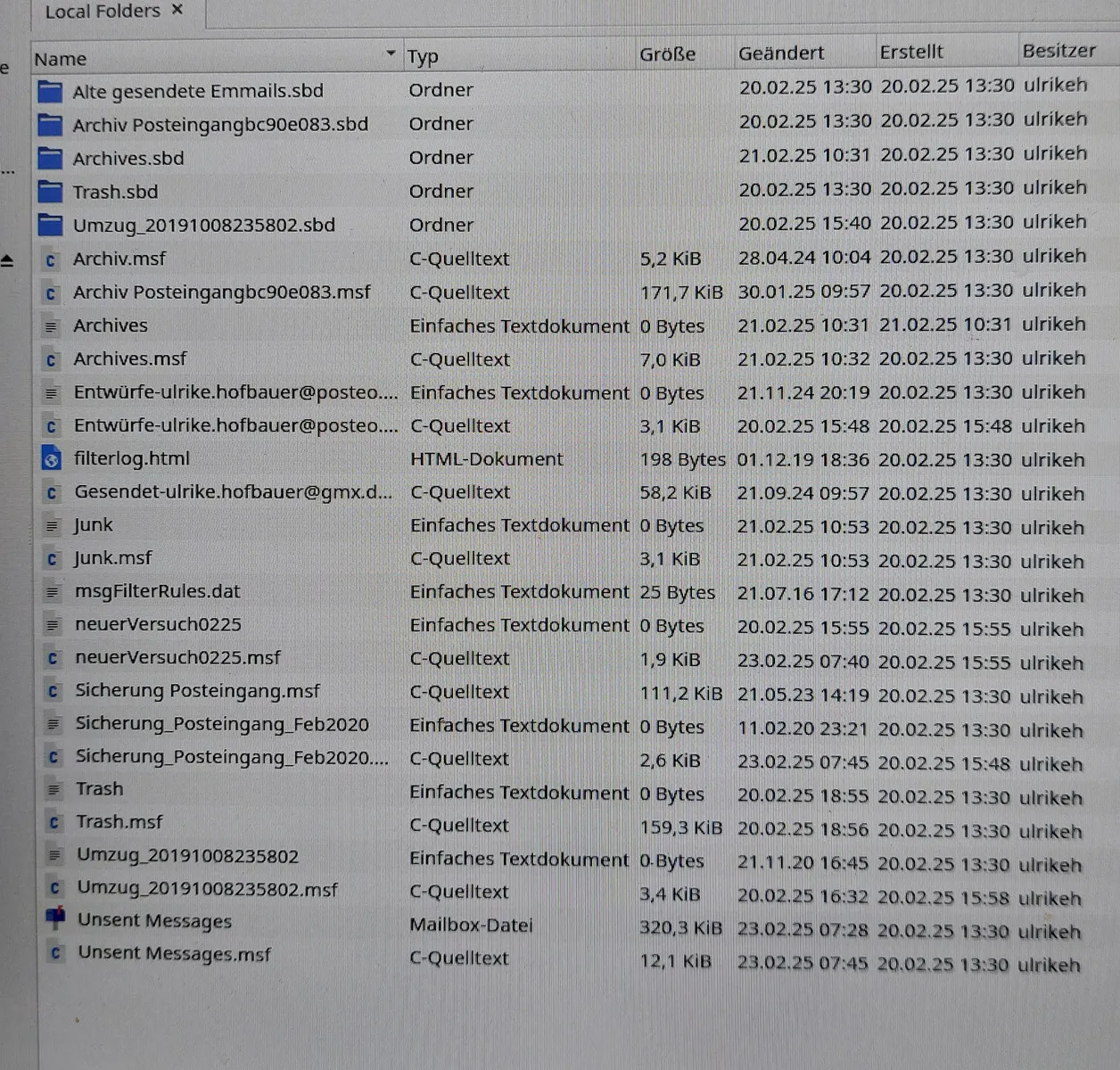Select file name Junk.msf

pos(112,558)
